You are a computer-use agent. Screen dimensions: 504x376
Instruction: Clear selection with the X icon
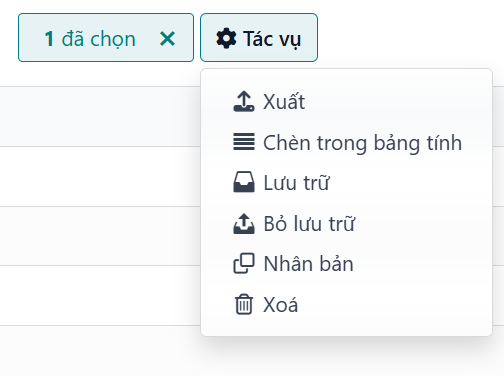click(167, 38)
